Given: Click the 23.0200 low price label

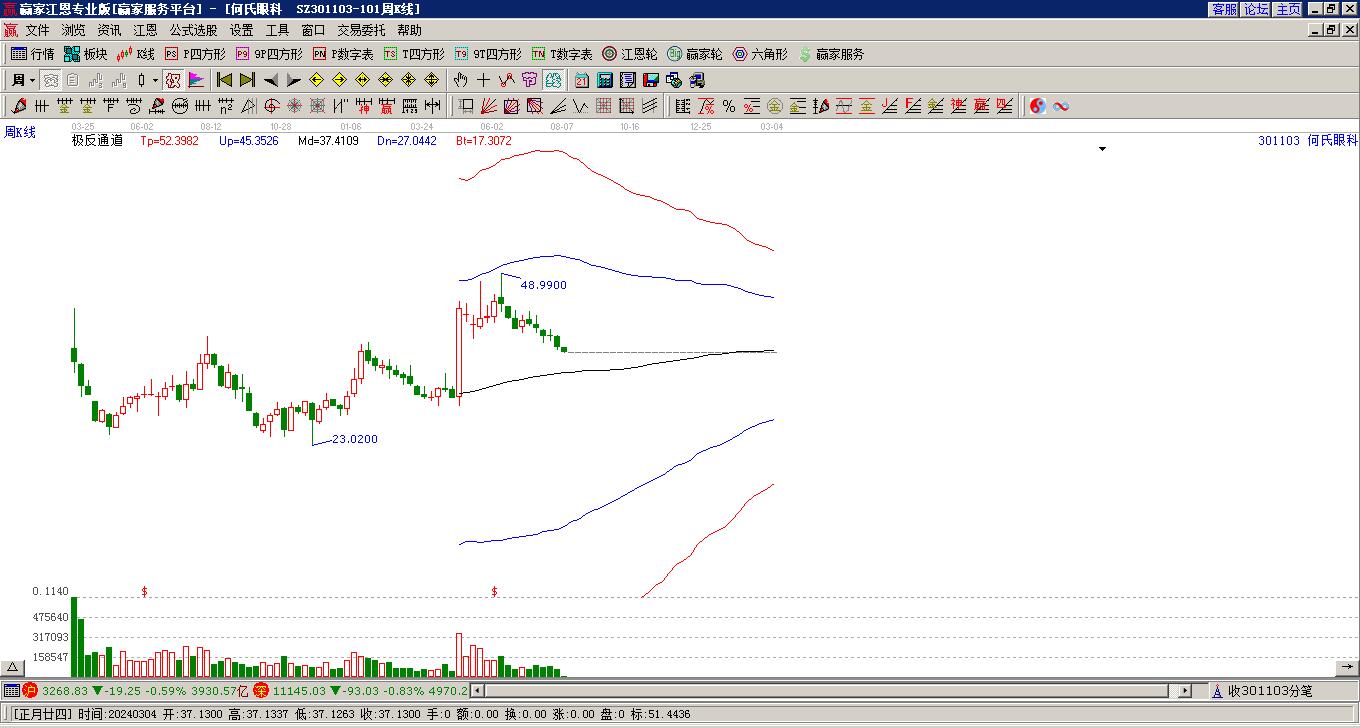Looking at the screenshot, I should [x=355, y=439].
